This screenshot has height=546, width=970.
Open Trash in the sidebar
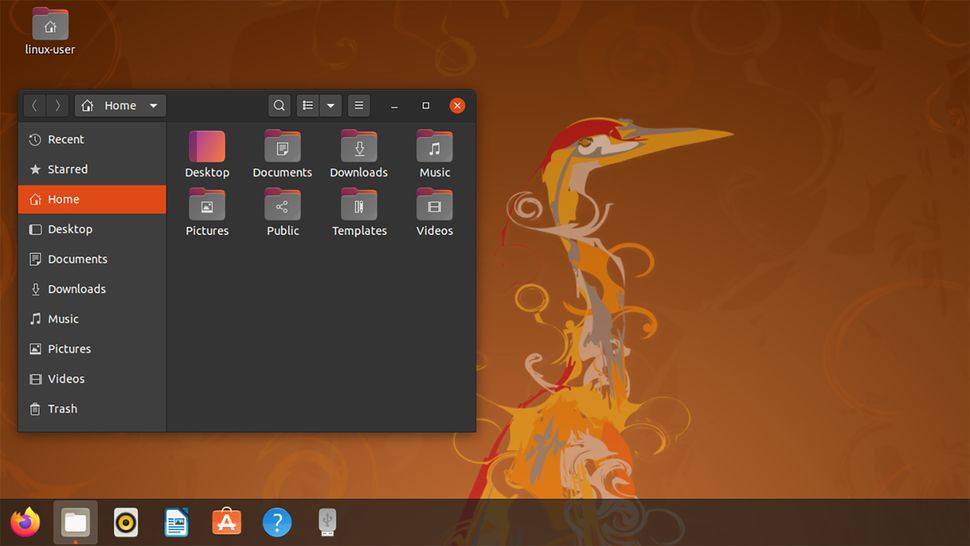point(92,409)
